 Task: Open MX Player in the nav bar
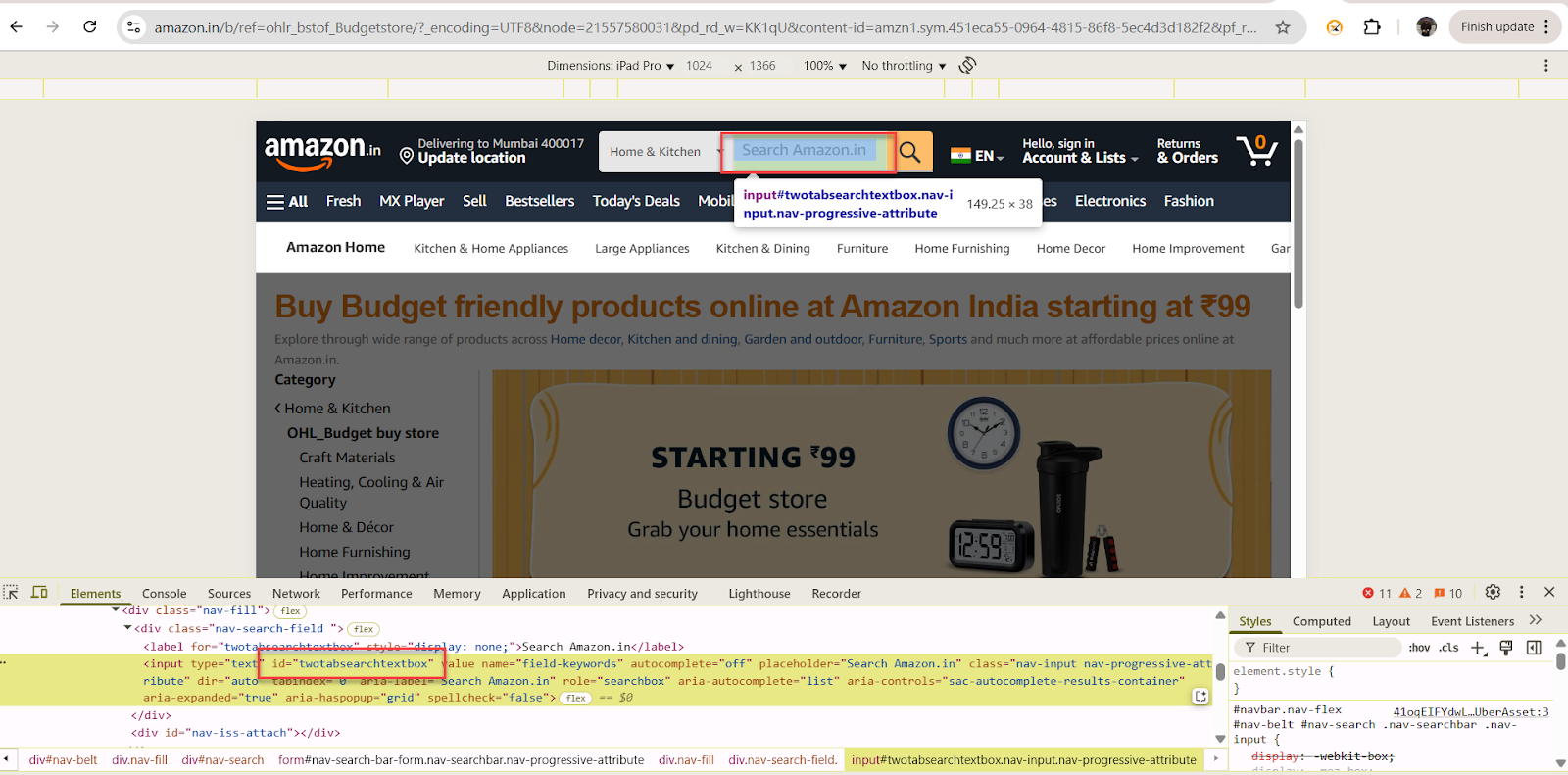tap(412, 201)
